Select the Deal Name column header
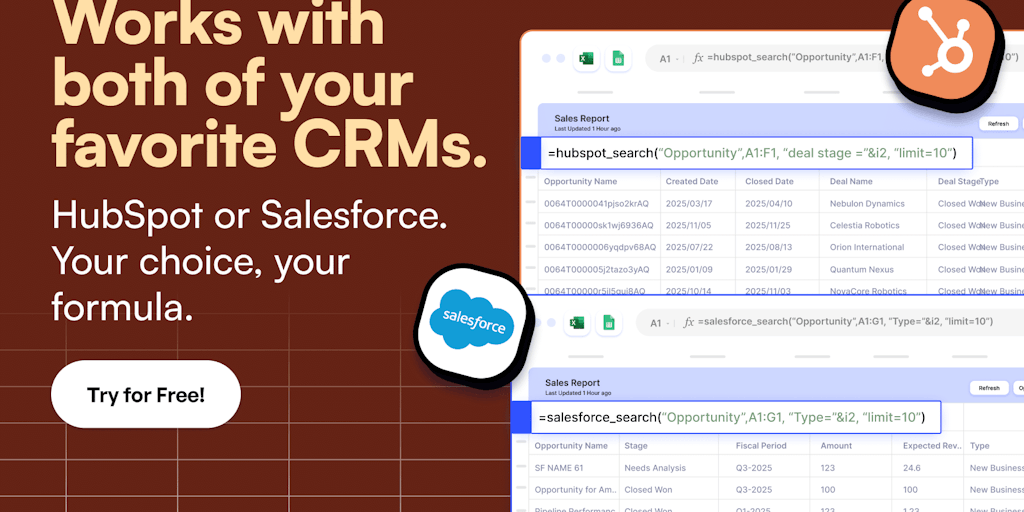Viewport: 1024px width, 512px height. pyautogui.click(x=851, y=182)
